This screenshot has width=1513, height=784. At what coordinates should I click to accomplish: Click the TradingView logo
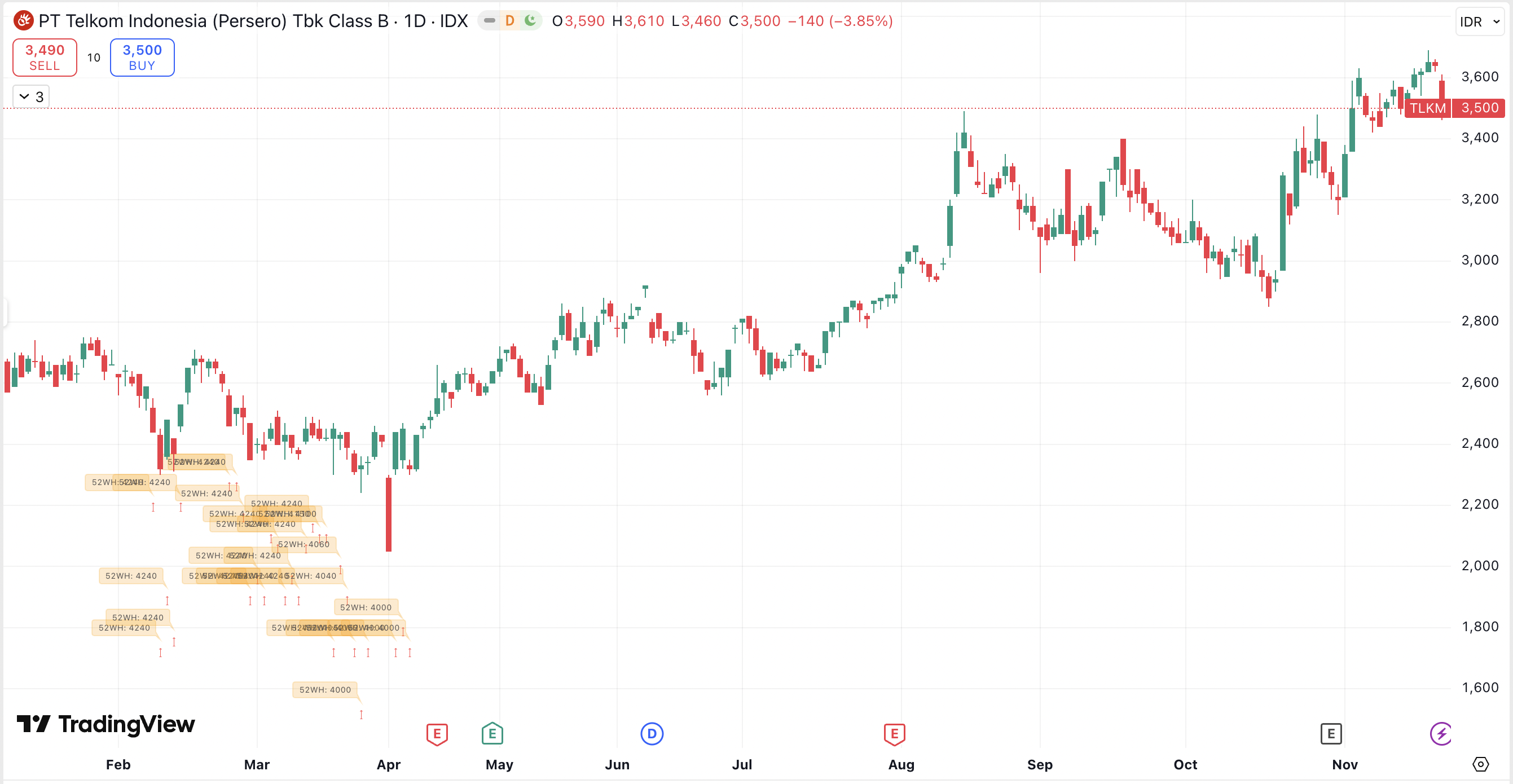pyautogui.click(x=105, y=724)
